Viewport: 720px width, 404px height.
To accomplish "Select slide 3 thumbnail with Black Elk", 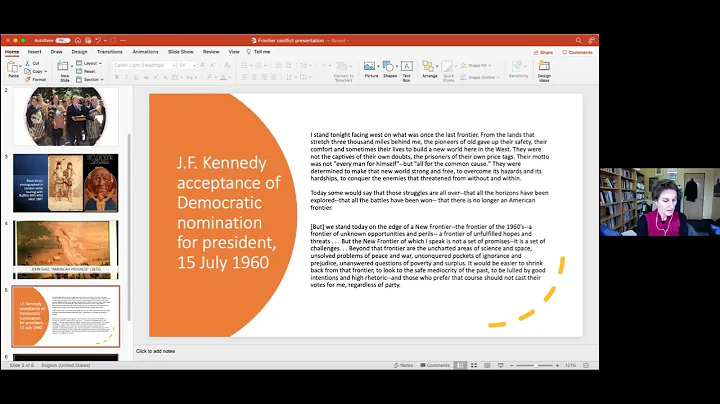I will (x=66, y=183).
